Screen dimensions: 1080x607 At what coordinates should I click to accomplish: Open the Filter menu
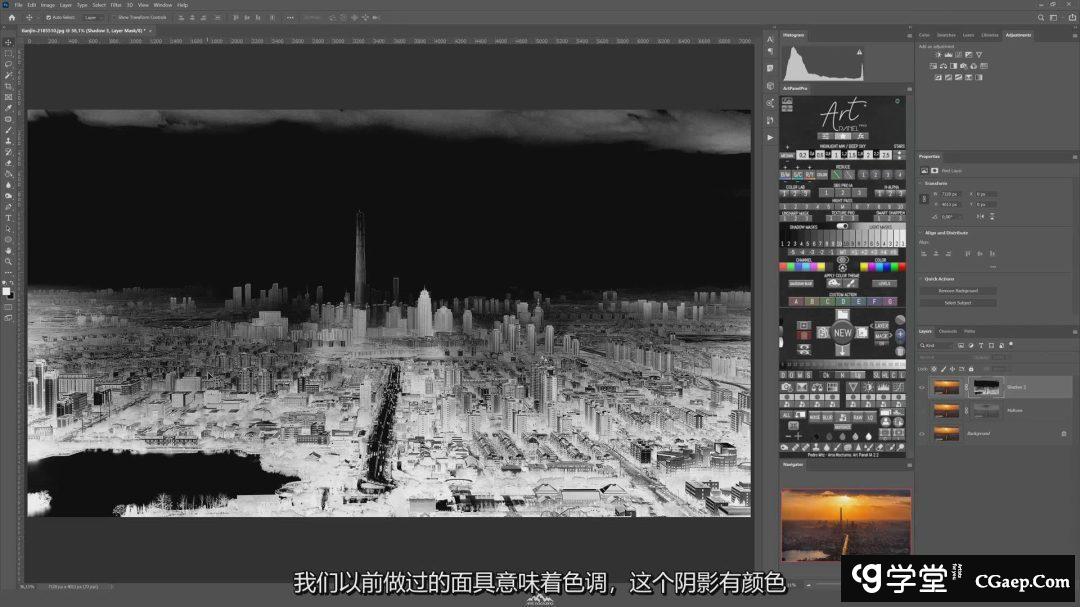116,5
